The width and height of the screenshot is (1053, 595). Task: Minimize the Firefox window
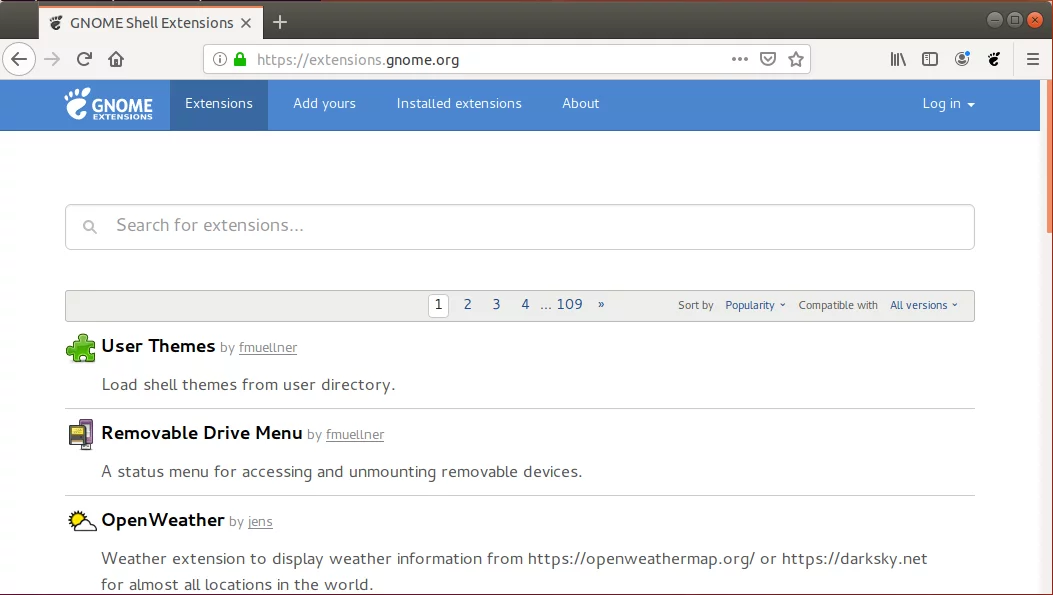pos(995,20)
